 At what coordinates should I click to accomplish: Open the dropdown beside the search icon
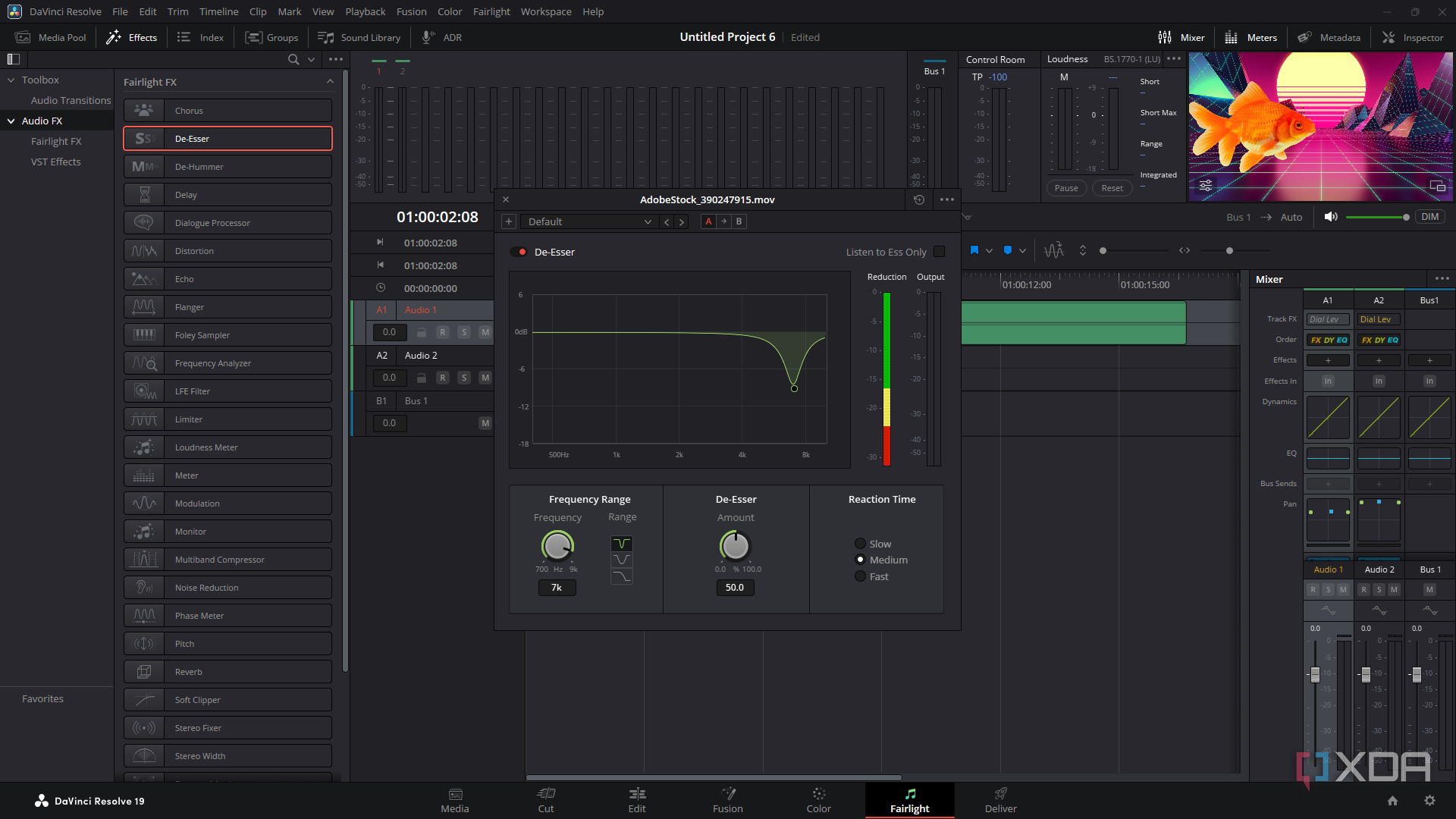[x=312, y=59]
